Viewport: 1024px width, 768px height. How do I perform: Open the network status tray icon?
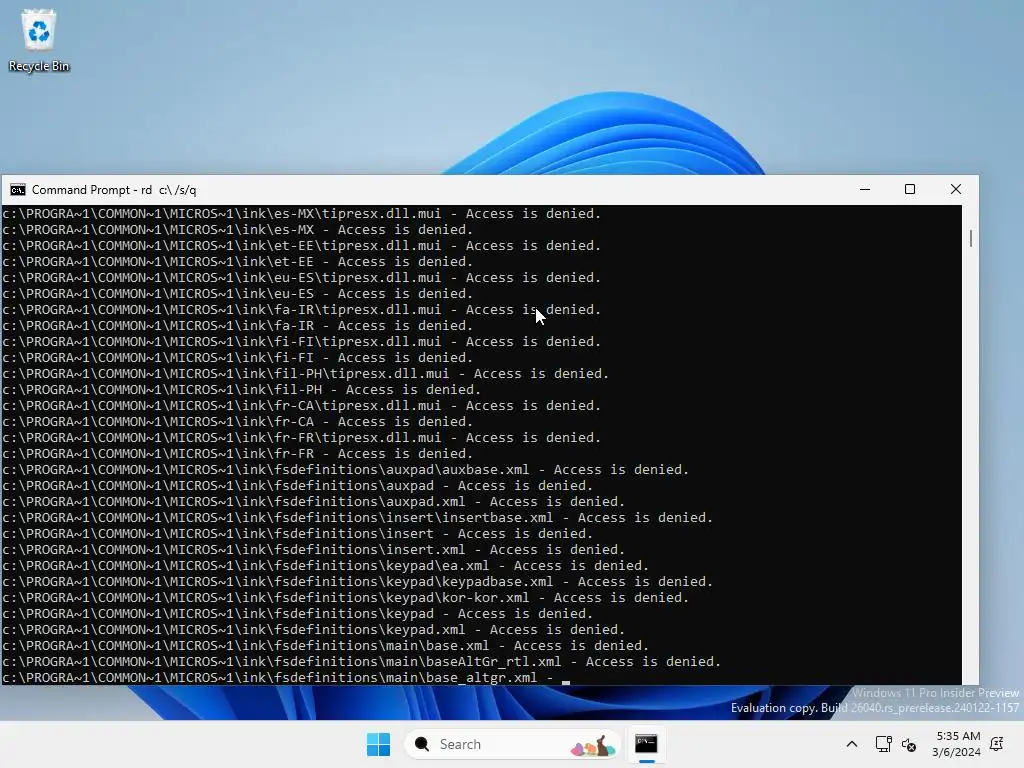883,744
